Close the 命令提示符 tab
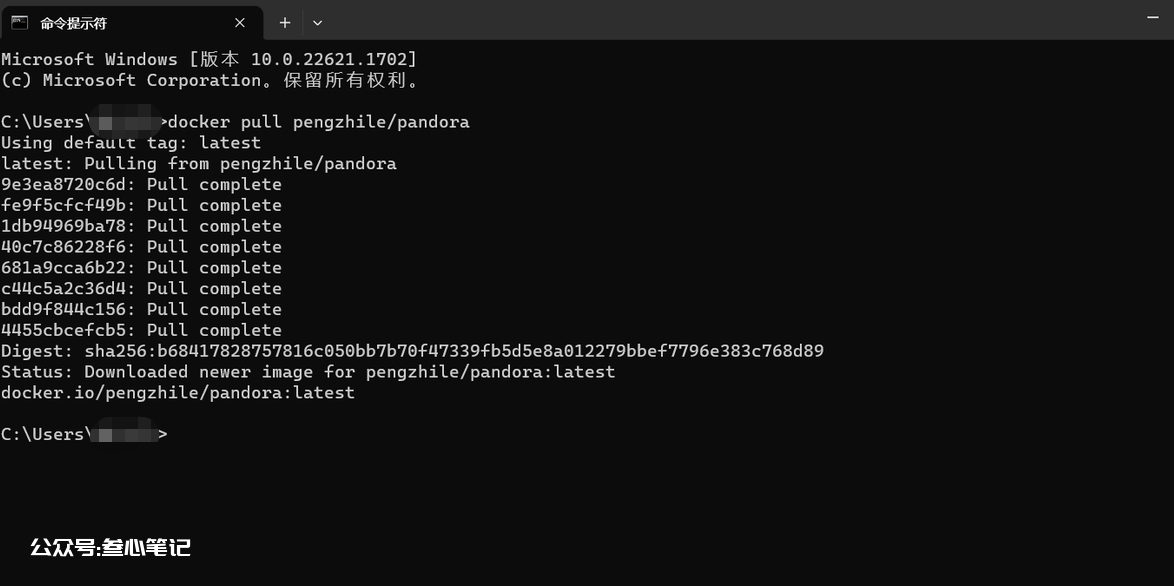The height and width of the screenshot is (586, 1174). coord(240,23)
